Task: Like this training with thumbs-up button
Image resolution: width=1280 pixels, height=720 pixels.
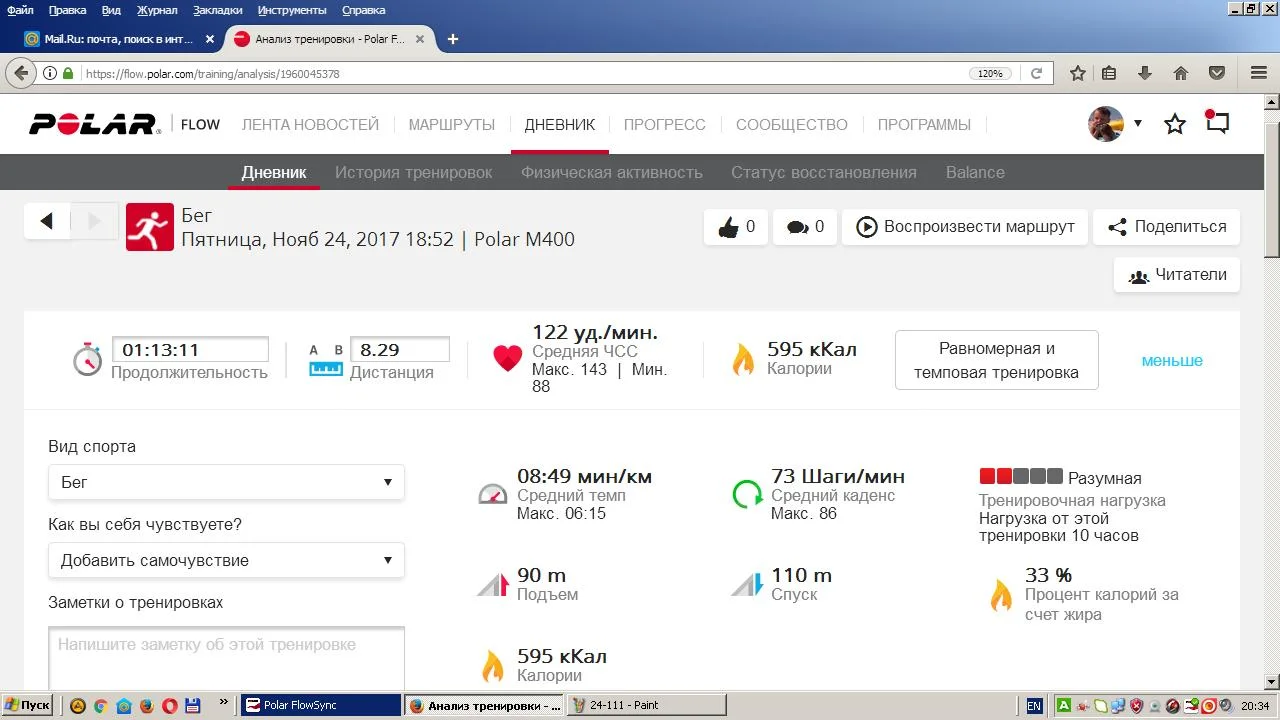Action: [736, 227]
